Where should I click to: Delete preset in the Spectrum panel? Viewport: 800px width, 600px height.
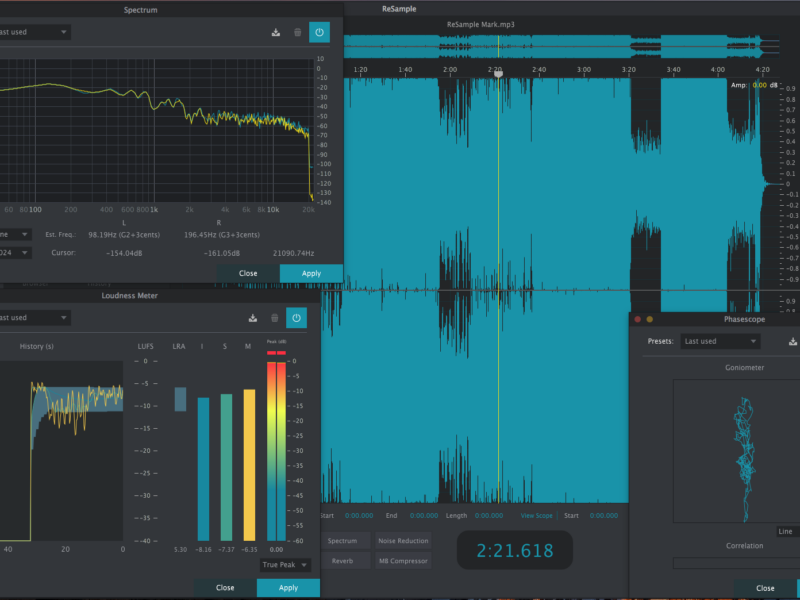(297, 32)
